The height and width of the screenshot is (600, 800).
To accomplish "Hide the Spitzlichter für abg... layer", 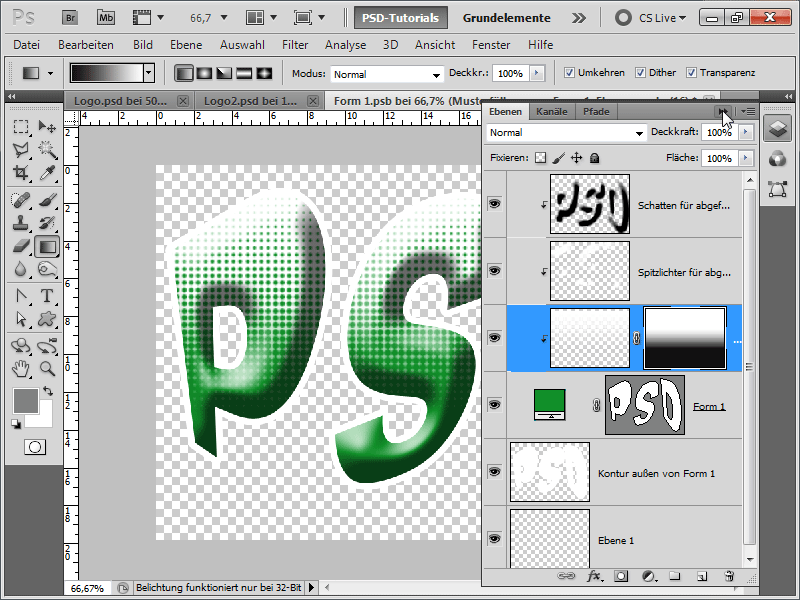I will (x=494, y=271).
